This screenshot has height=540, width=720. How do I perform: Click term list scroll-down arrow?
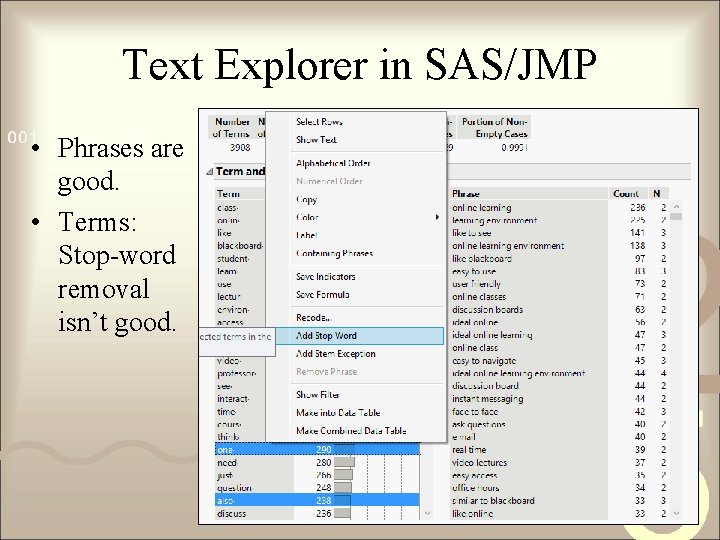coord(428,513)
